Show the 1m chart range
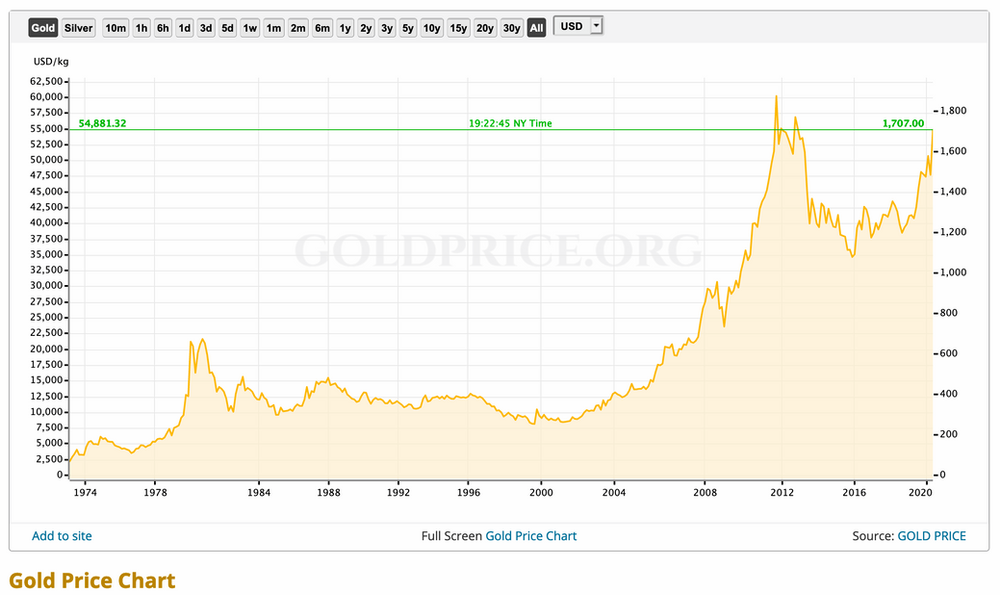The width and height of the screenshot is (1000, 595). point(274,27)
